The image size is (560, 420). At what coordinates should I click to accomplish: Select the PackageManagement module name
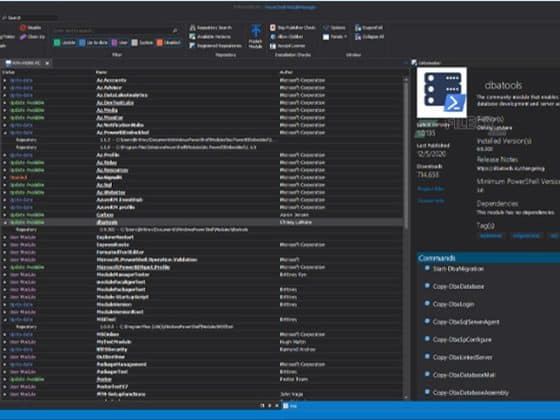121,364
